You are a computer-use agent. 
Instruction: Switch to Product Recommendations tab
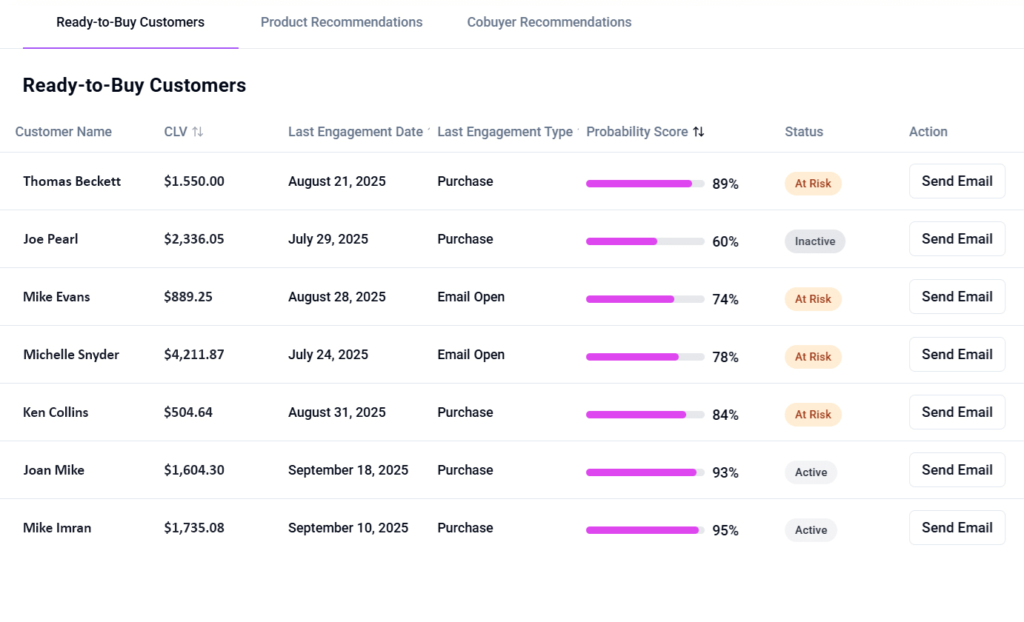pyautogui.click(x=341, y=22)
